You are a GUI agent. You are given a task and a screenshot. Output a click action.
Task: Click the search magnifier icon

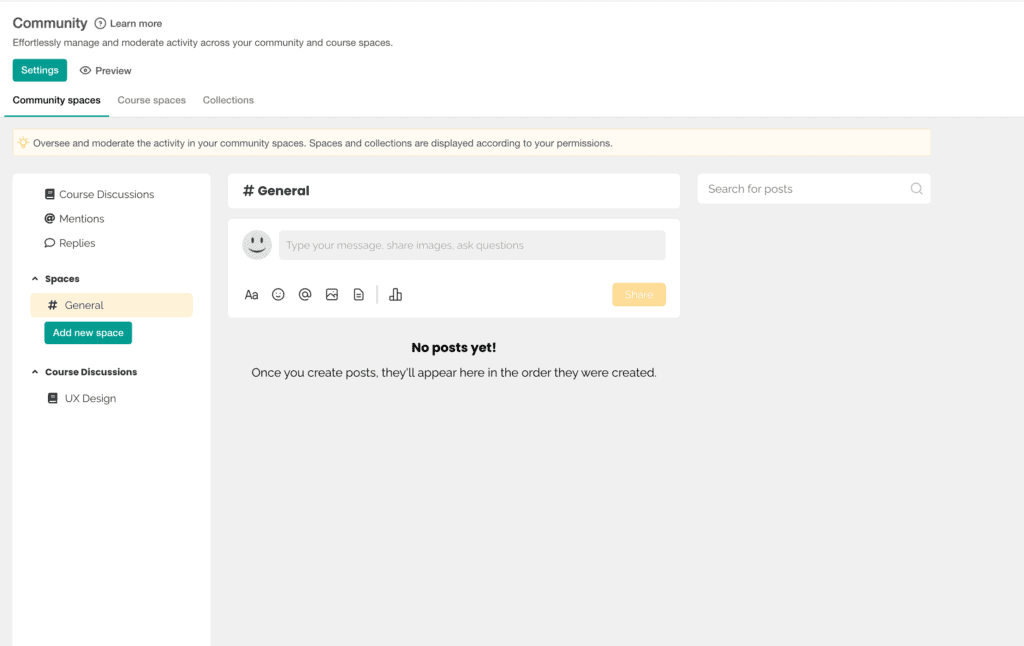[916, 189]
